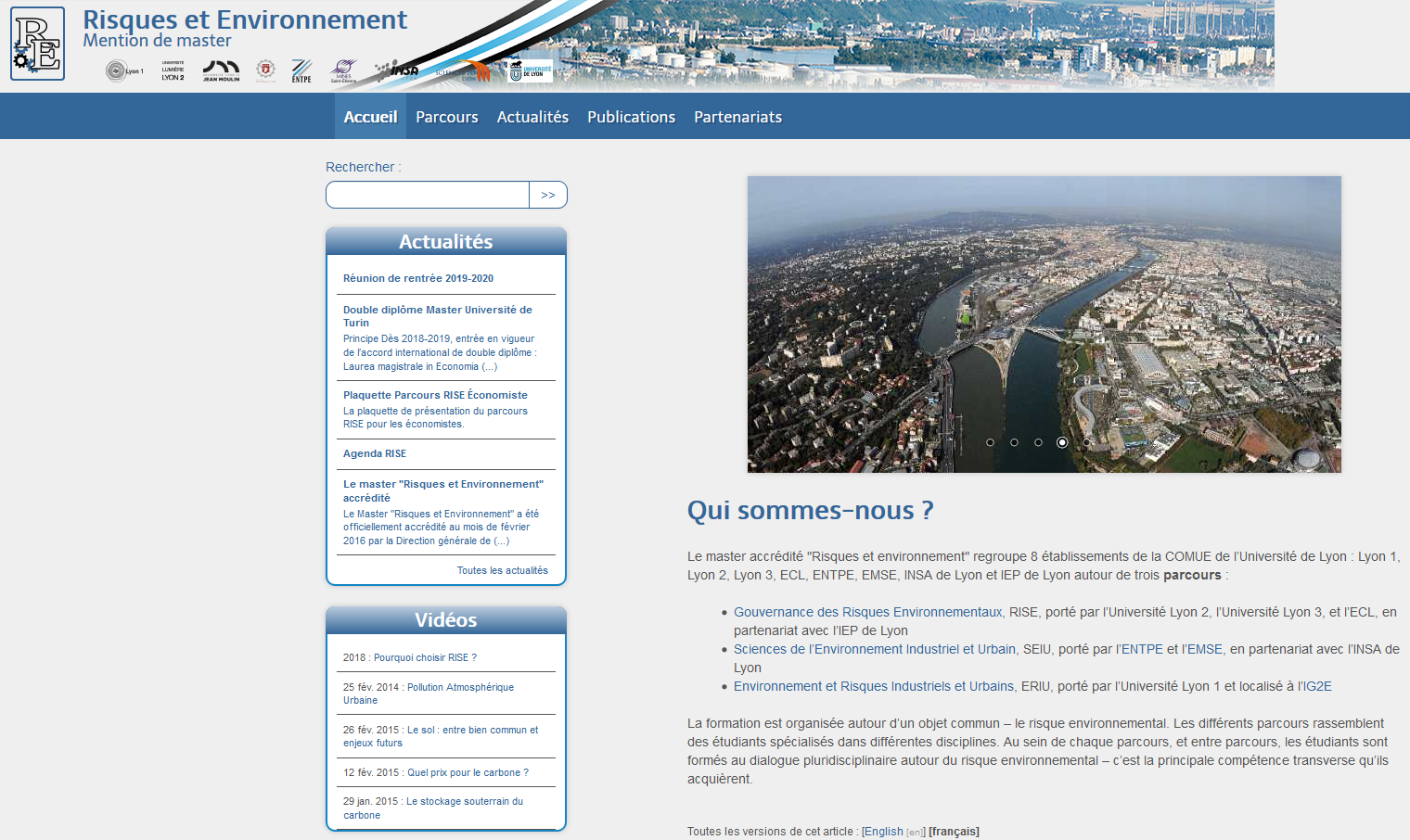Click the Jean Moulin university logo

point(222,70)
